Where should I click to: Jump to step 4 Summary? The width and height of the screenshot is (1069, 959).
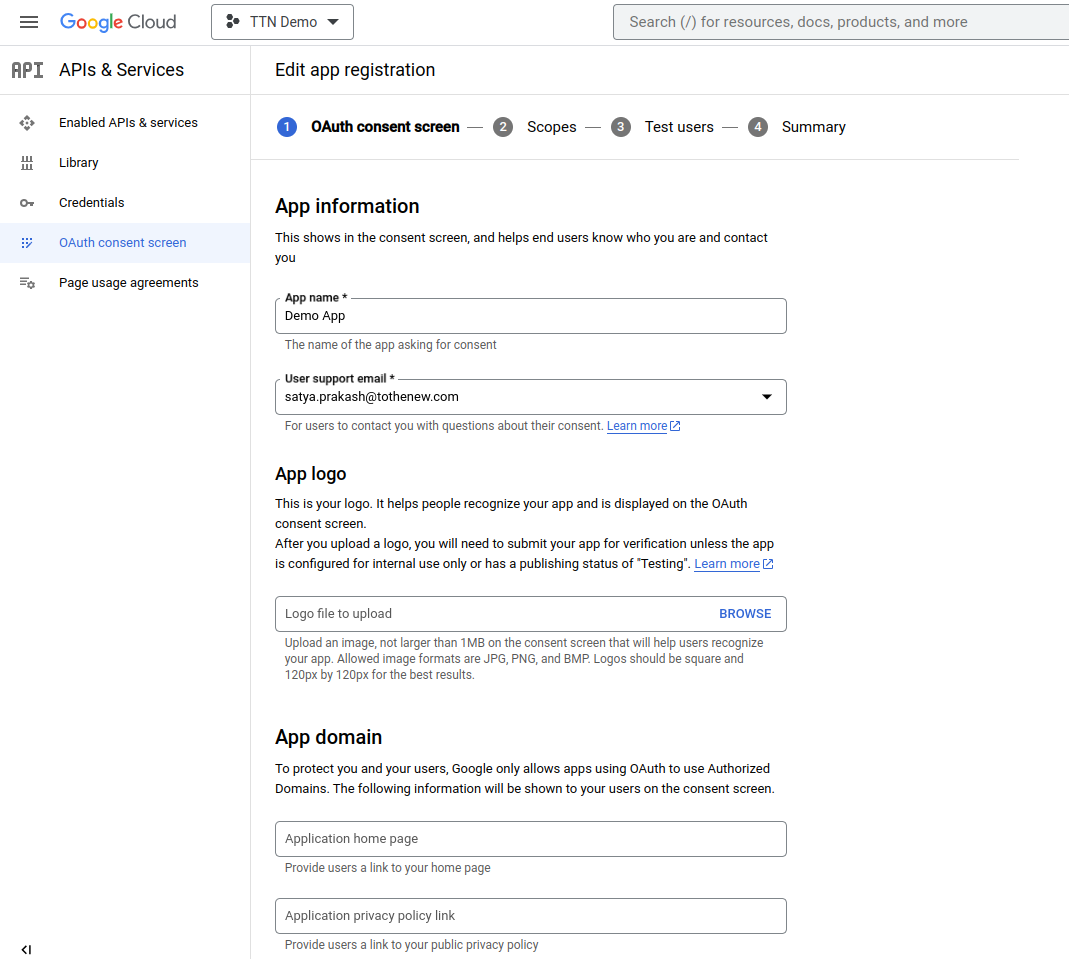click(796, 127)
